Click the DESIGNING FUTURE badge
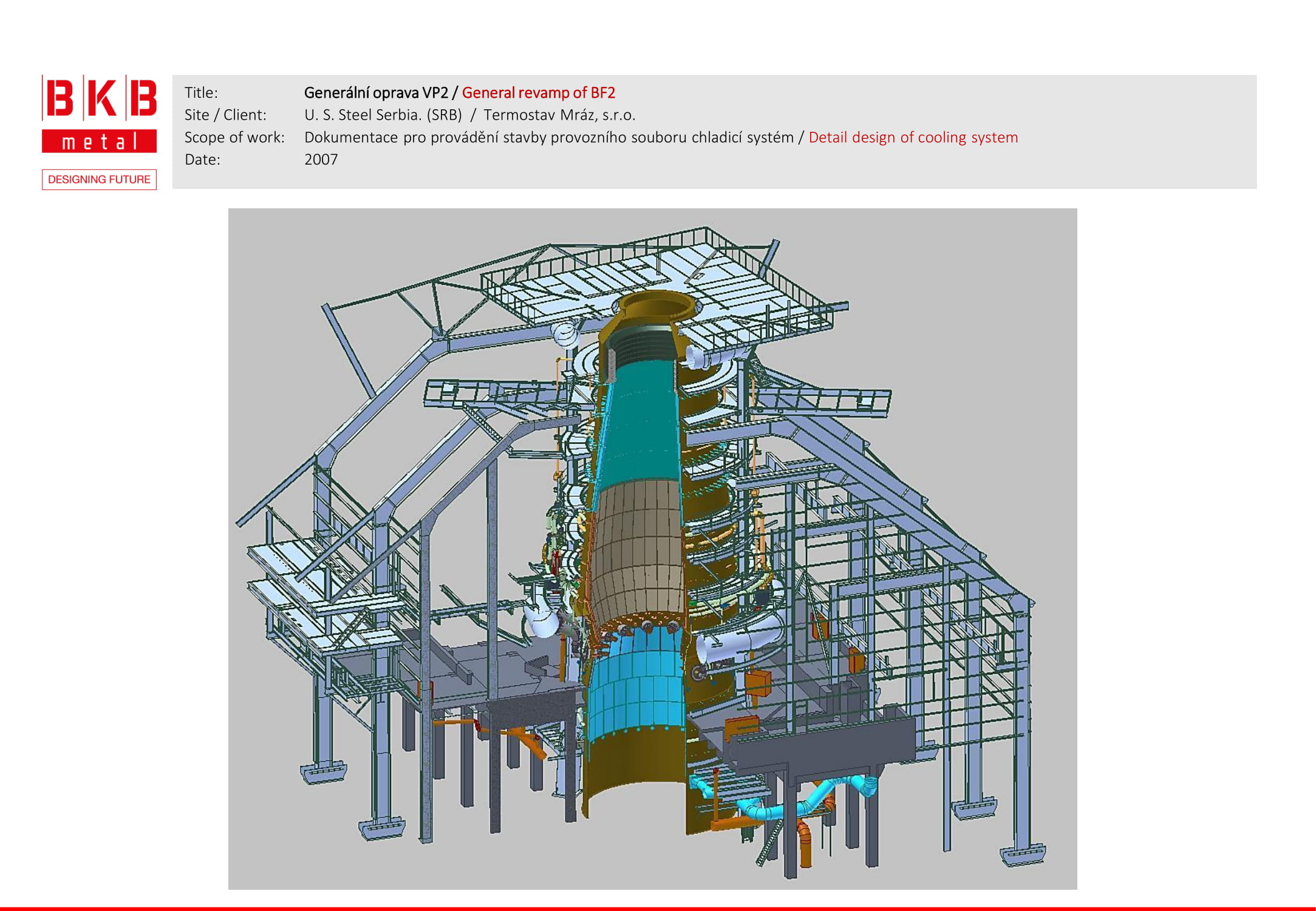Image resolution: width=1316 pixels, height=911 pixels. [99, 180]
